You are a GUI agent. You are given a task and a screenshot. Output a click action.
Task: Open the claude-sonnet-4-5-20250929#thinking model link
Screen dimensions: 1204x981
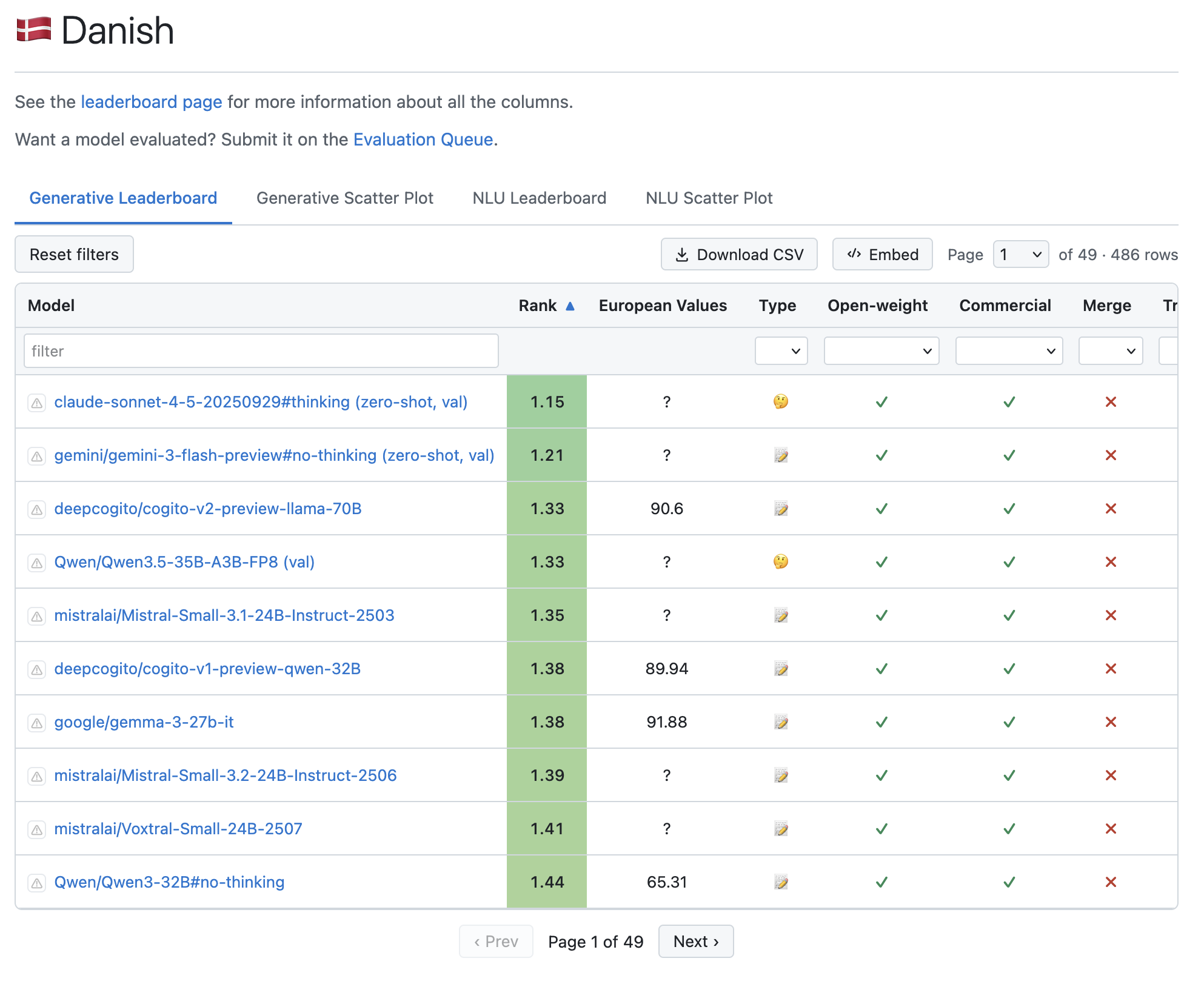click(x=261, y=402)
